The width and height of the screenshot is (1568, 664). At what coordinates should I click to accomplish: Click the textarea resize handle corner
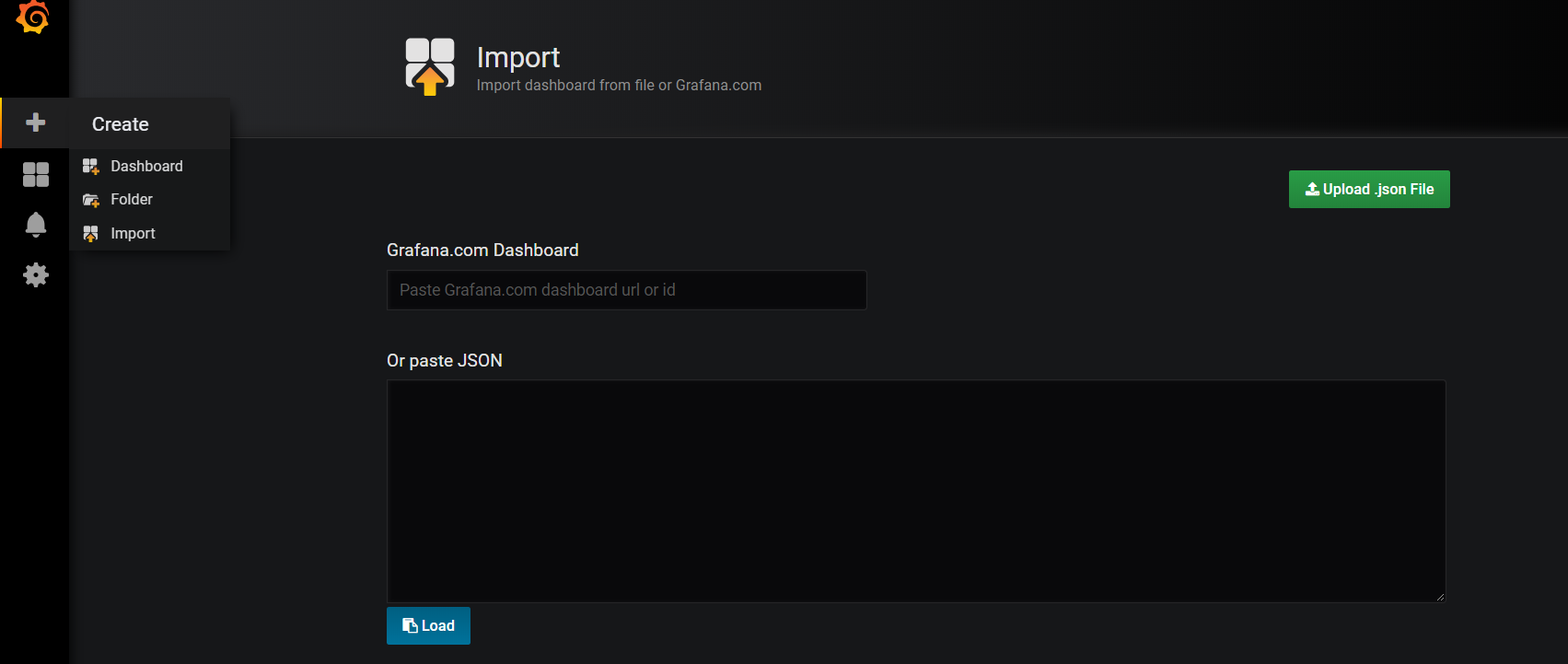point(1440,597)
